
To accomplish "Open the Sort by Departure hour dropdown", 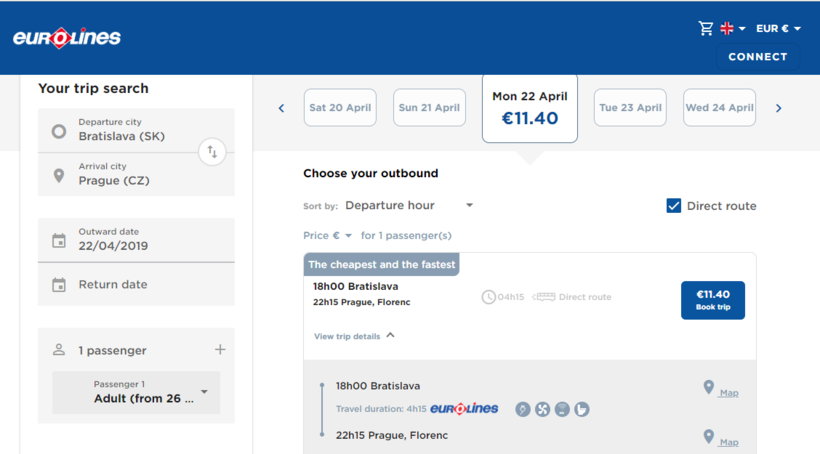I will pos(409,206).
